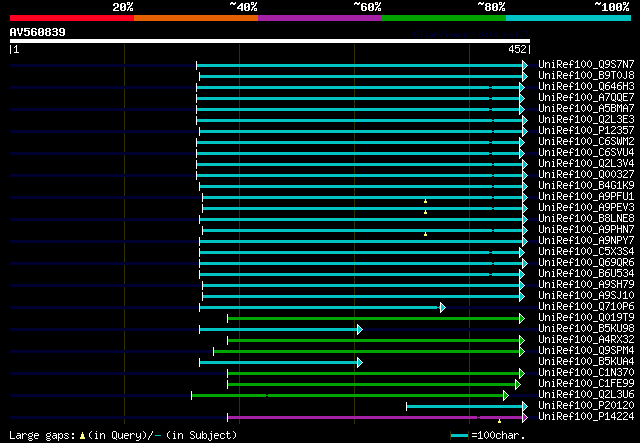Open the UniRef100_C5X3S4 label
Viewport: 640px width, 443px height.
pyautogui.click(x=586, y=252)
